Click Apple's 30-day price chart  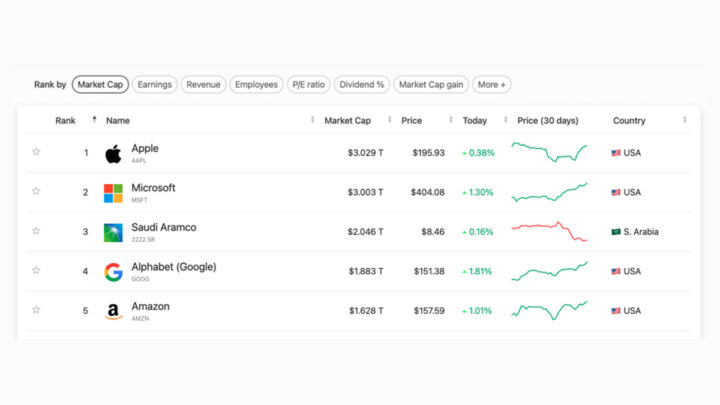pyautogui.click(x=549, y=152)
